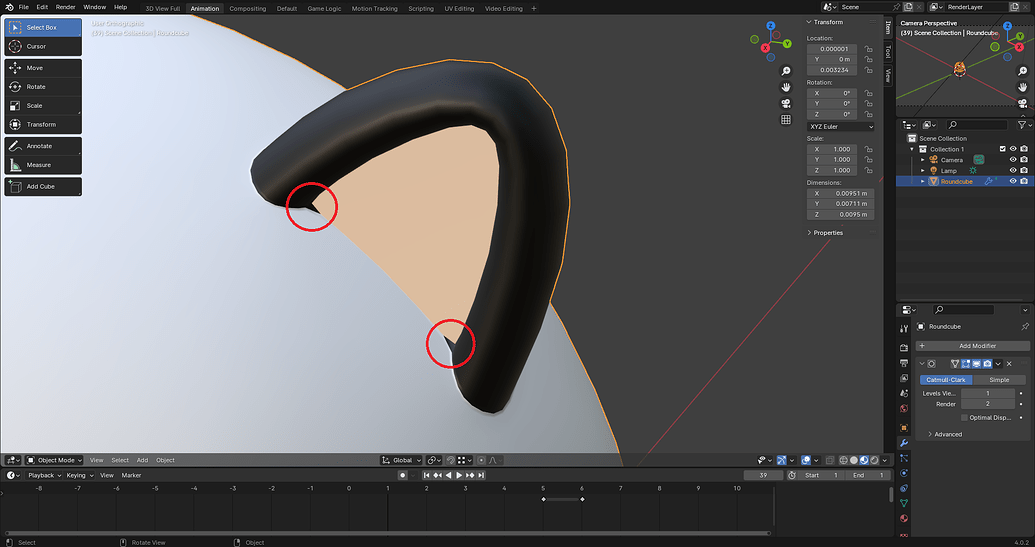Viewport: 1035px width, 547px height.
Task: Hide the Camera in viewport
Action: pos(1013,160)
